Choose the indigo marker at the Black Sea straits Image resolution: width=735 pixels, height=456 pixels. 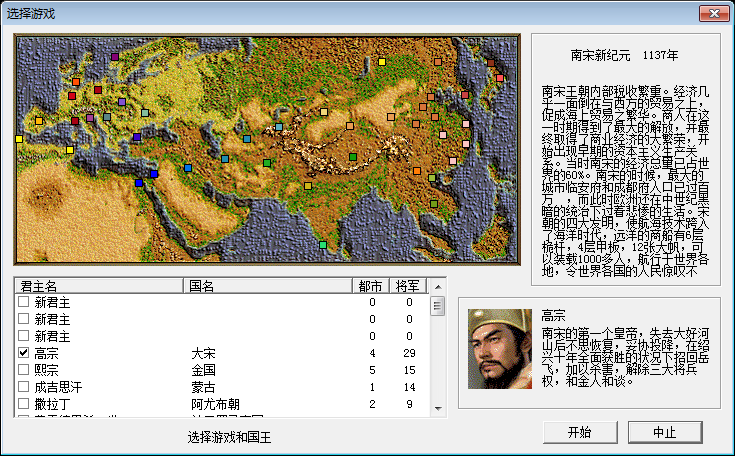[x=137, y=137]
